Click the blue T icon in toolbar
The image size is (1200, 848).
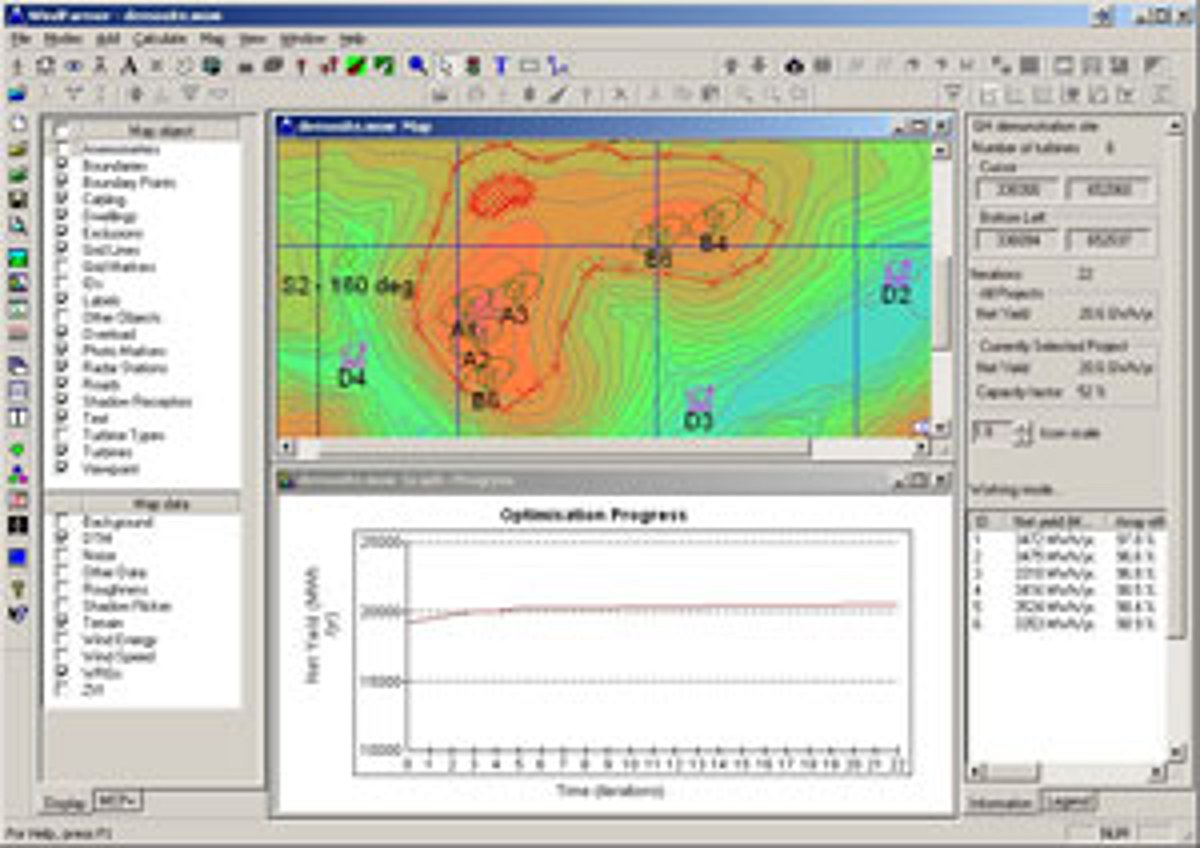(x=501, y=66)
